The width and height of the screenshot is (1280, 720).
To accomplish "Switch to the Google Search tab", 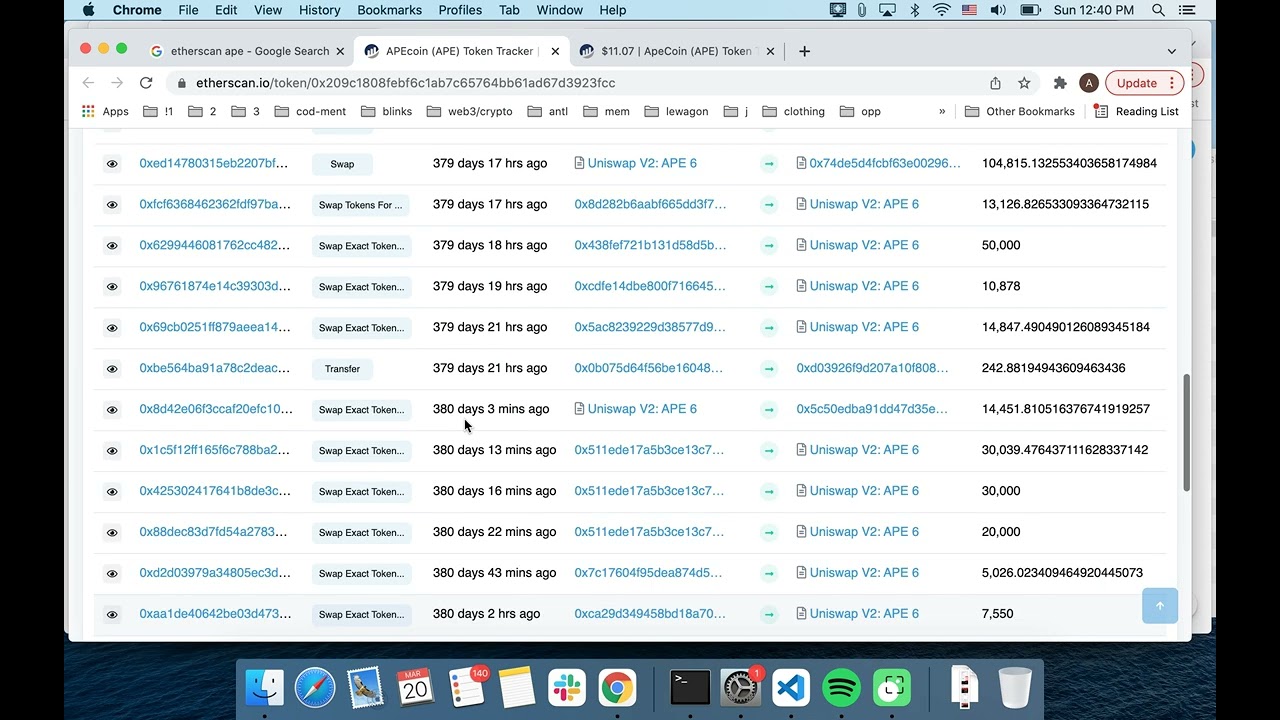I will 248,51.
